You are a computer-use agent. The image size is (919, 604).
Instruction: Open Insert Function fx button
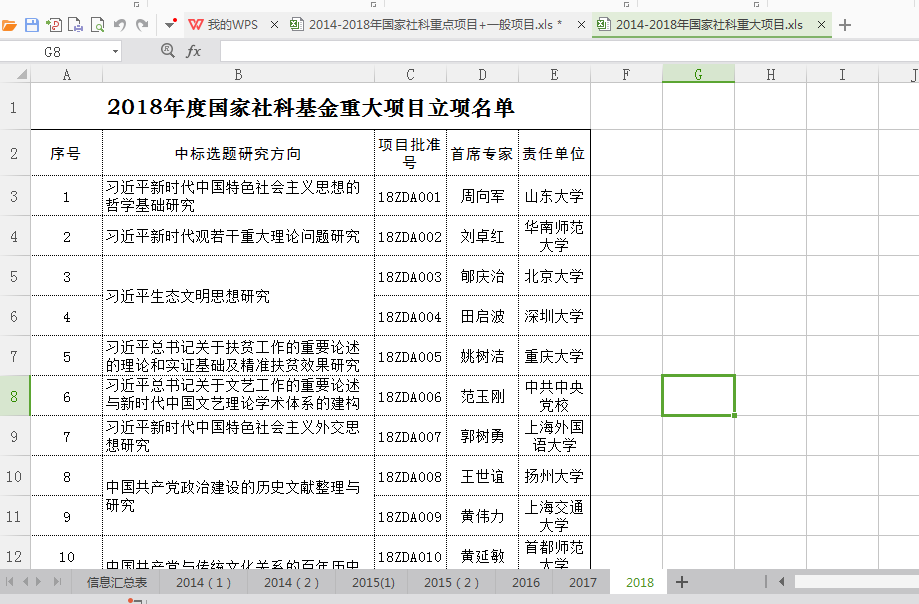(193, 52)
